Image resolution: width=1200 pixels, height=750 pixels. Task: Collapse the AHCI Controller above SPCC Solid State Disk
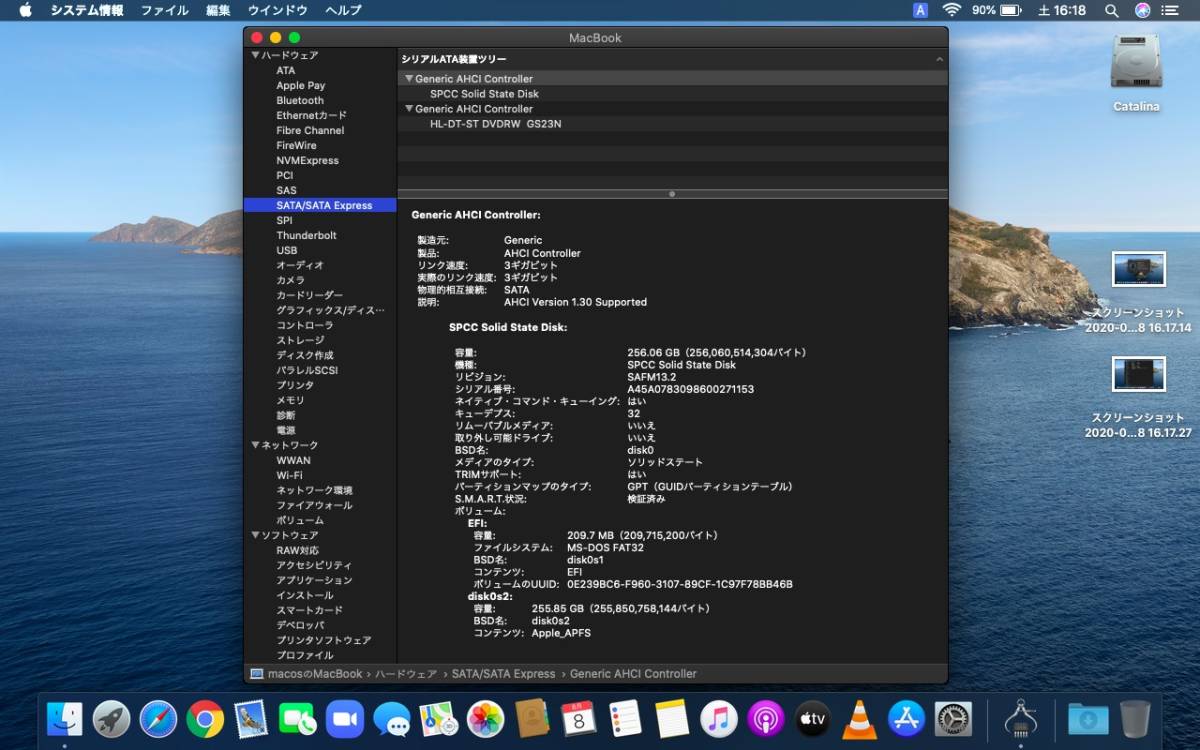pyautogui.click(x=408, y=79)
